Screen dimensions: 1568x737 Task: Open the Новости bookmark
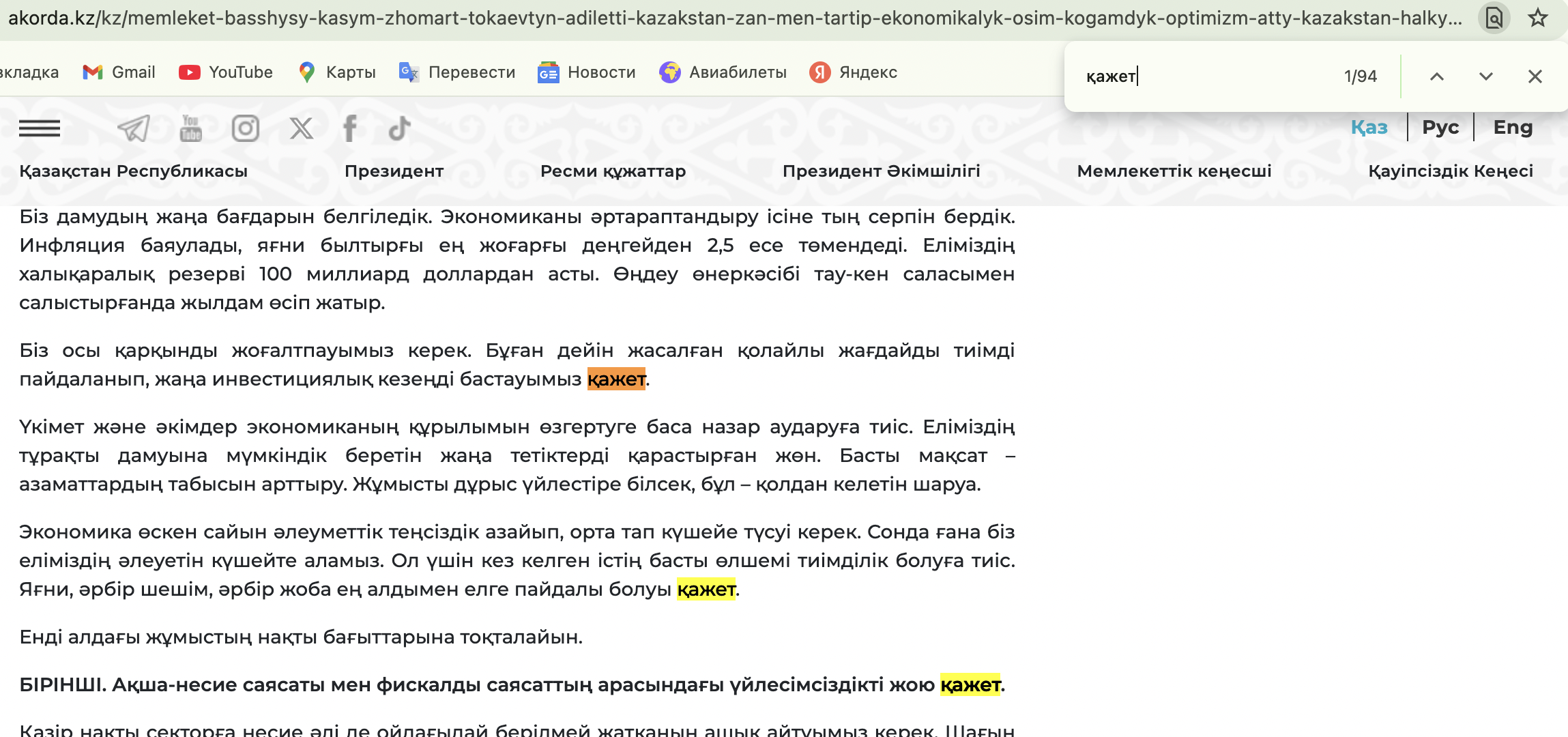tap(587, 72)
